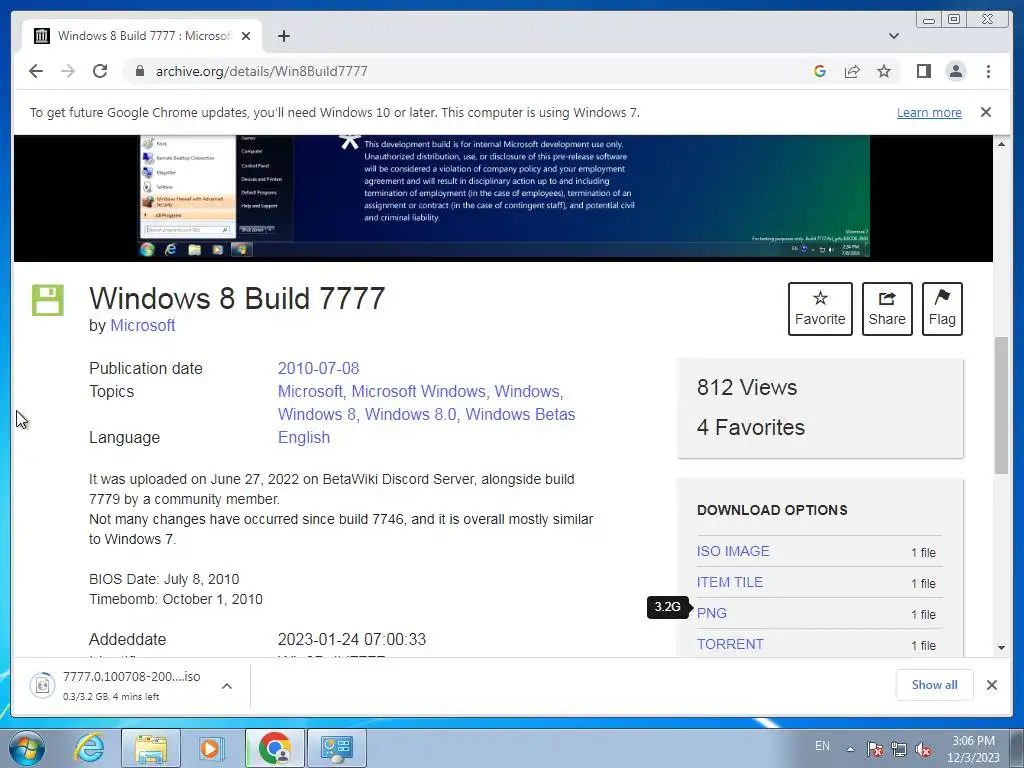Open the Windows, topic link
Viewport: 1024px width, 768px height.
point(528,391)
